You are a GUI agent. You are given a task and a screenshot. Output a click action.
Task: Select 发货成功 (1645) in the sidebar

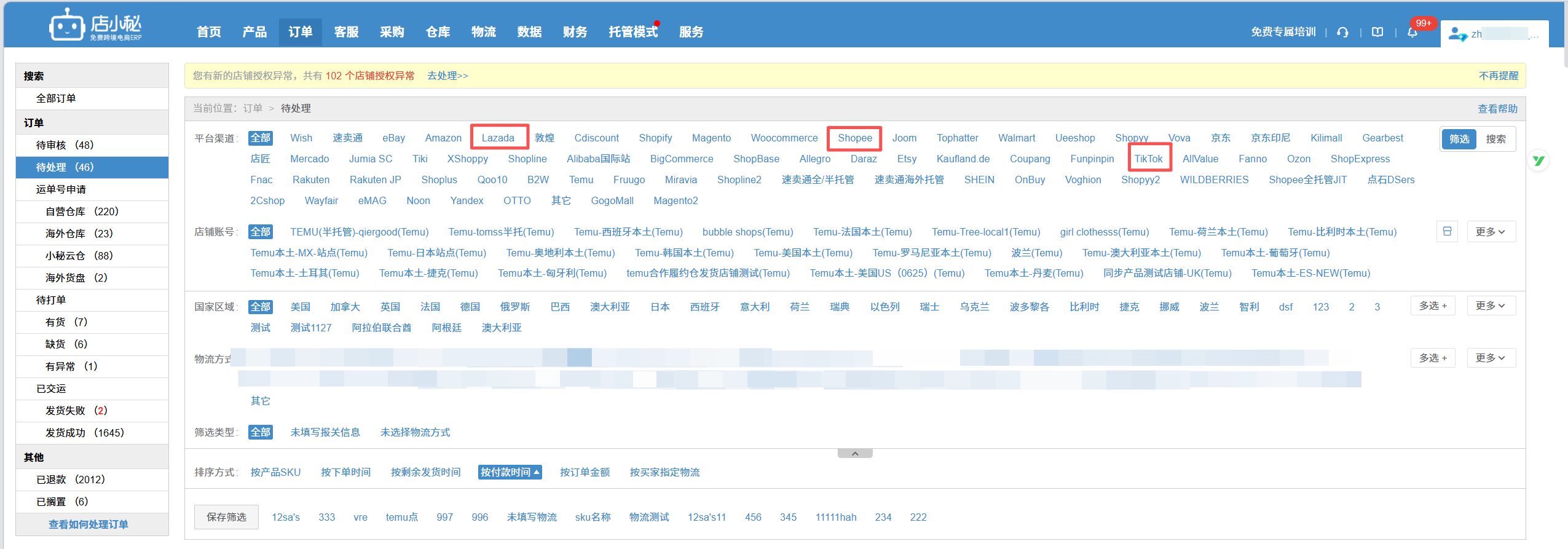point(92,433)
